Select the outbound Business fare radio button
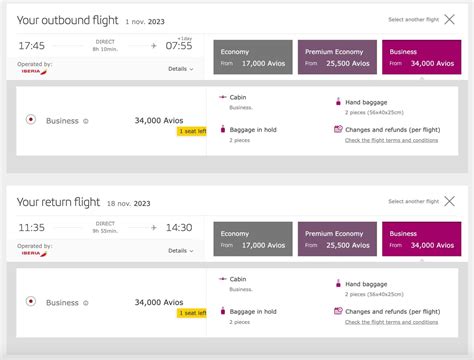Image resolution: width=474 pixels, height=360 pixels. click(31, 119)
